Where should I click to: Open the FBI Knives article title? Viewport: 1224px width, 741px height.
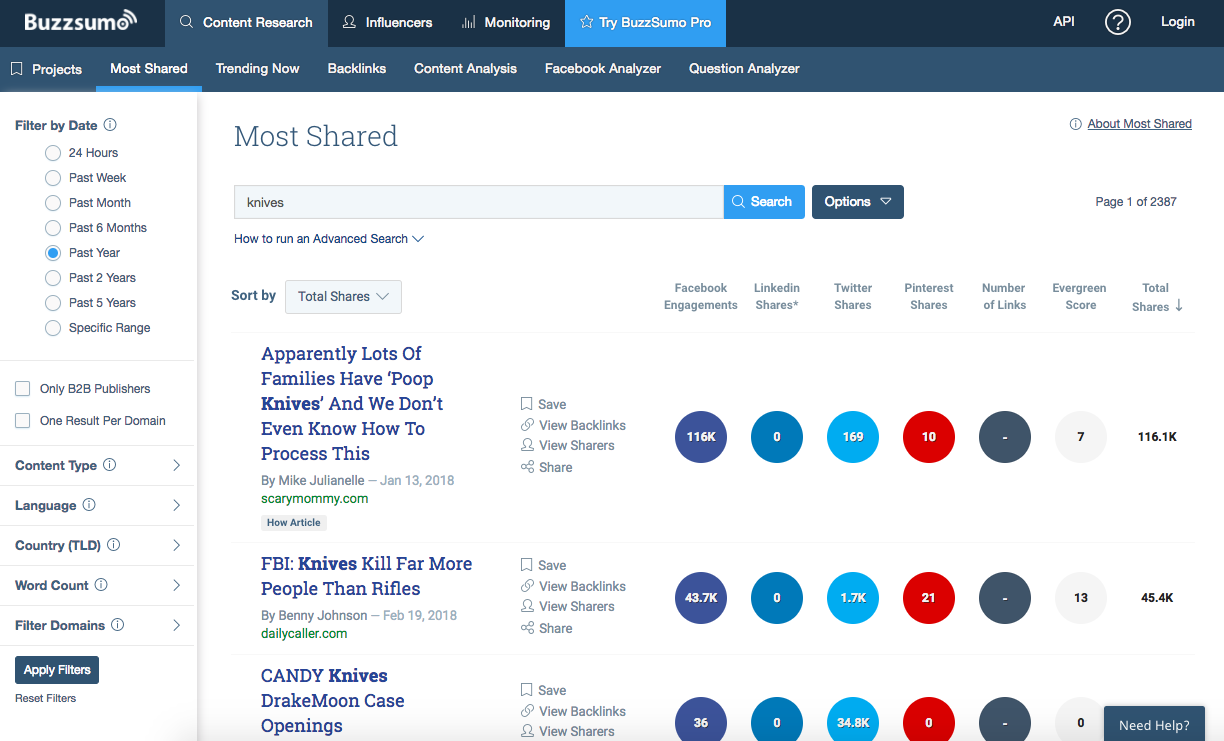(366, 576)
